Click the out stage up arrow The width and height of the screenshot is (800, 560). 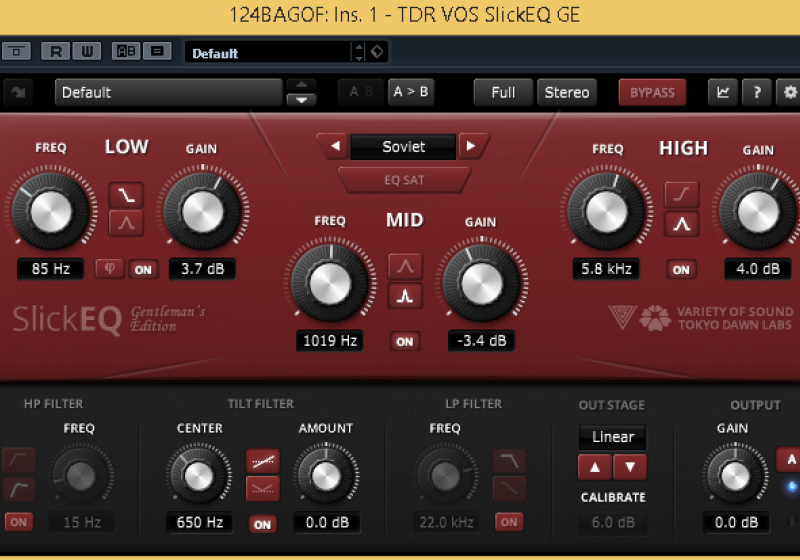click(x=595, y=467)
